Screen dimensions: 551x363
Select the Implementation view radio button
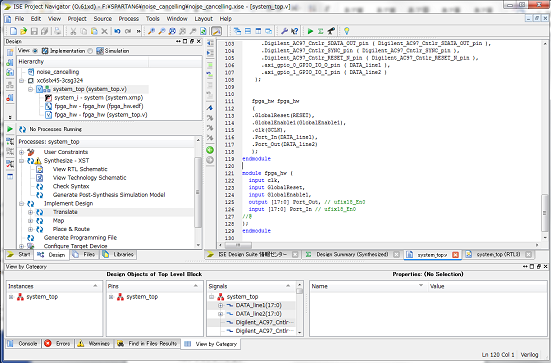(35, 51)
